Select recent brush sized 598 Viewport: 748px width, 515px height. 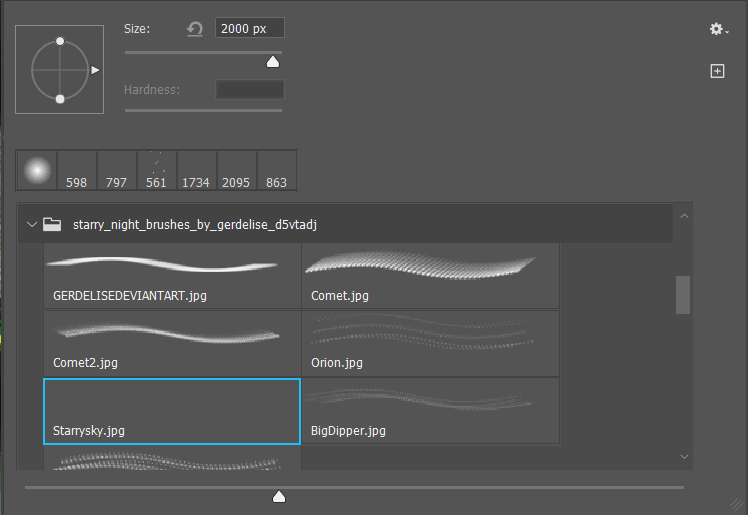(x=77, y=171)
